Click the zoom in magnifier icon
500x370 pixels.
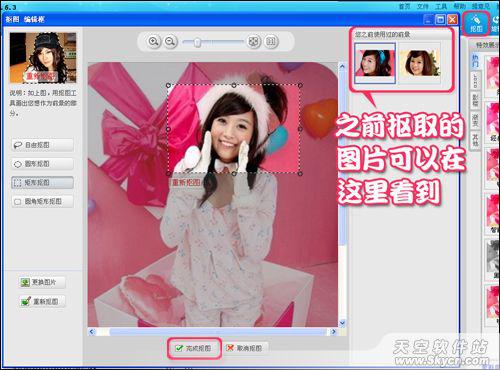point(154,42)
